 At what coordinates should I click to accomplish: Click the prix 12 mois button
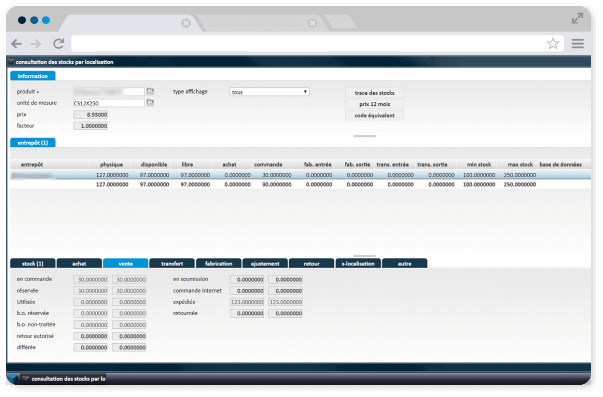[x=374, y=104]
